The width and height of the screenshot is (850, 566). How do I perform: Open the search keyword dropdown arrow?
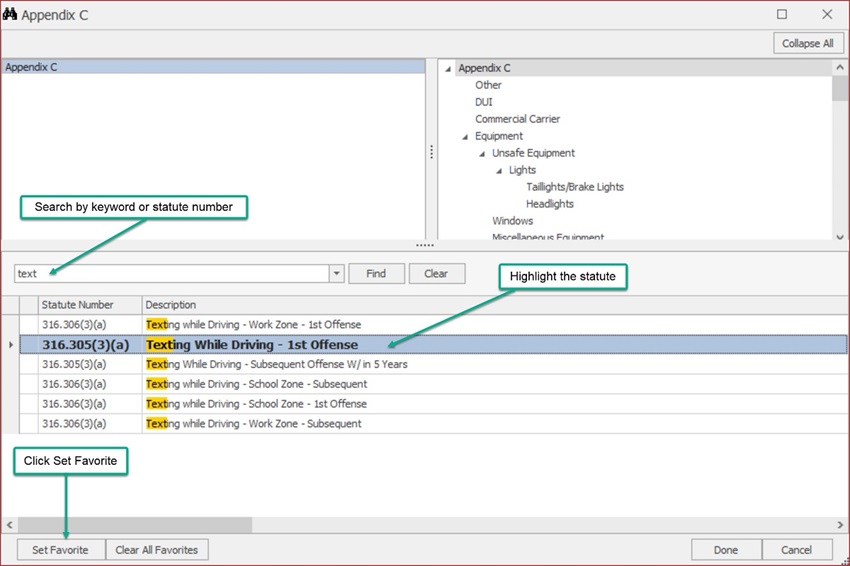[336, 274]
